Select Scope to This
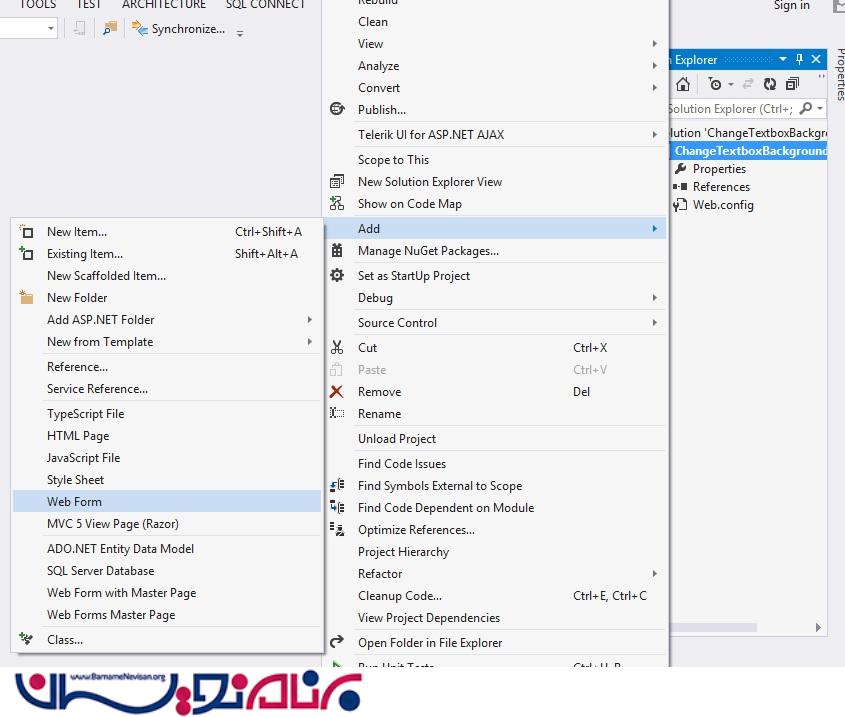The width and height of the screenshot is (845, 717). pos(496,160)
